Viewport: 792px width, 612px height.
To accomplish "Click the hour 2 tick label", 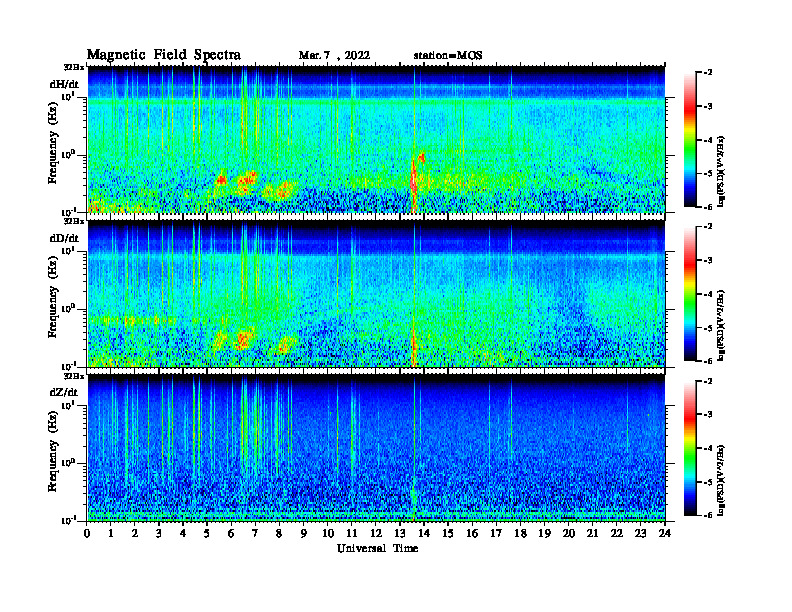I will (x=135, y=533).
